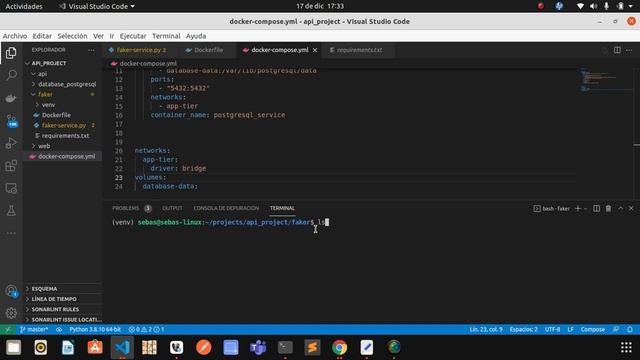Image resolution: width=640 pixels, height=360 pixels.
Task: Go to line via Lín. 23 indicator
Action: 486,329
